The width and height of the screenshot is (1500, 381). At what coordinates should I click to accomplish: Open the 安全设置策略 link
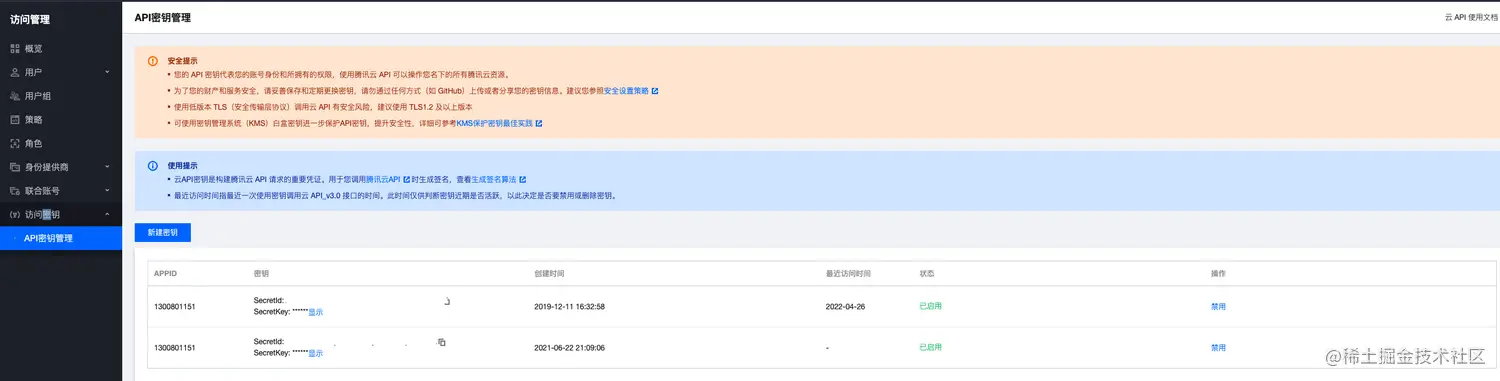(x=626, y=91)
